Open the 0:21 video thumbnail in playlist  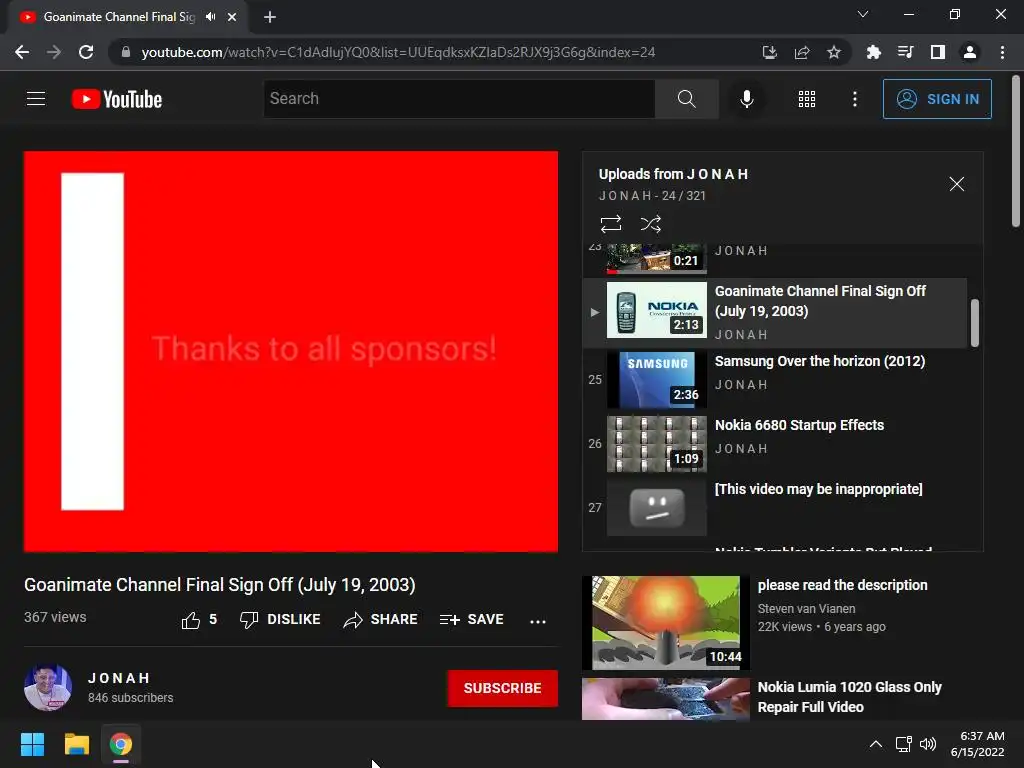click(656, 259)
